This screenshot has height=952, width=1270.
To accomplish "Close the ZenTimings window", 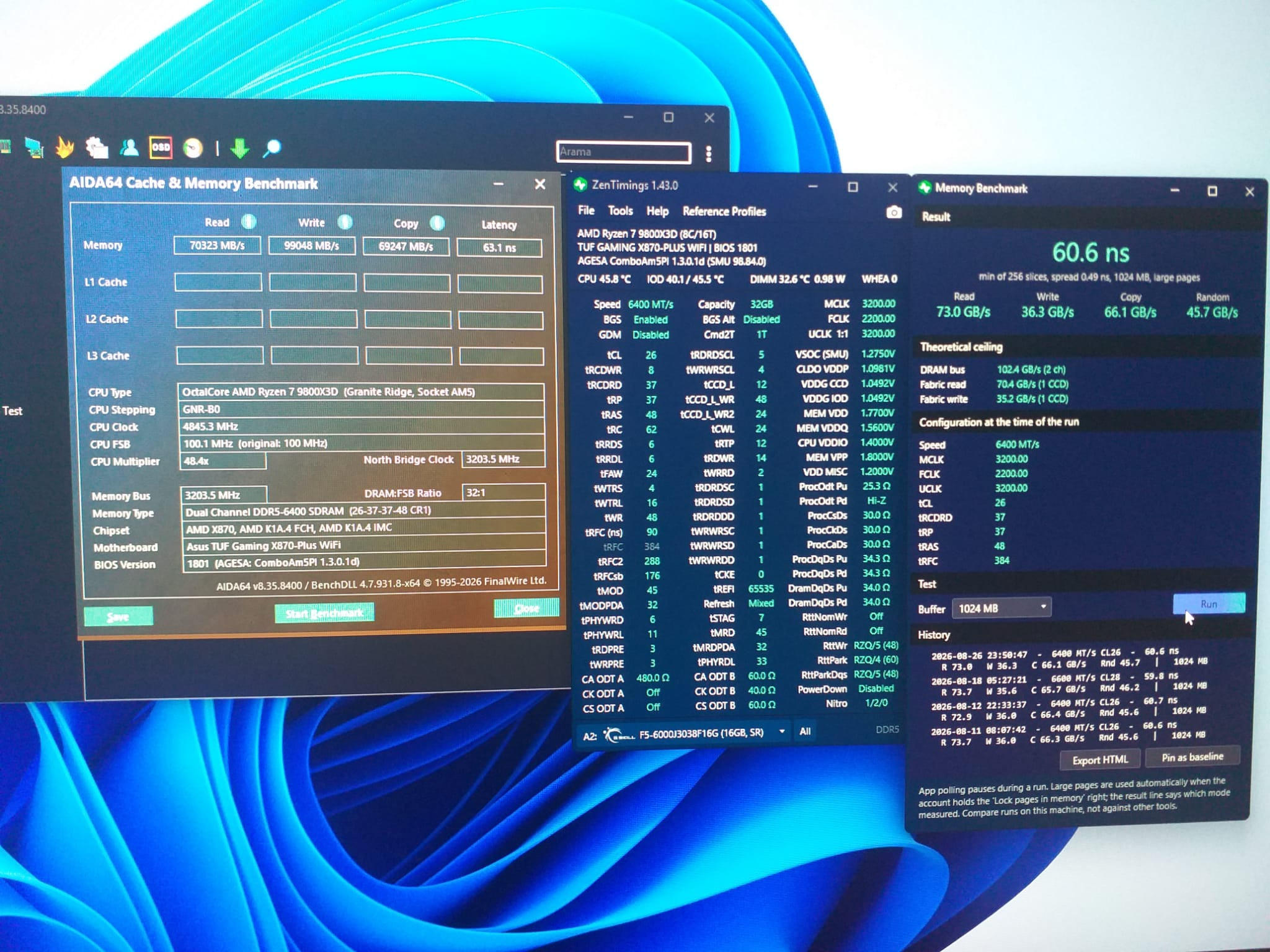I will tap(892, 187).
